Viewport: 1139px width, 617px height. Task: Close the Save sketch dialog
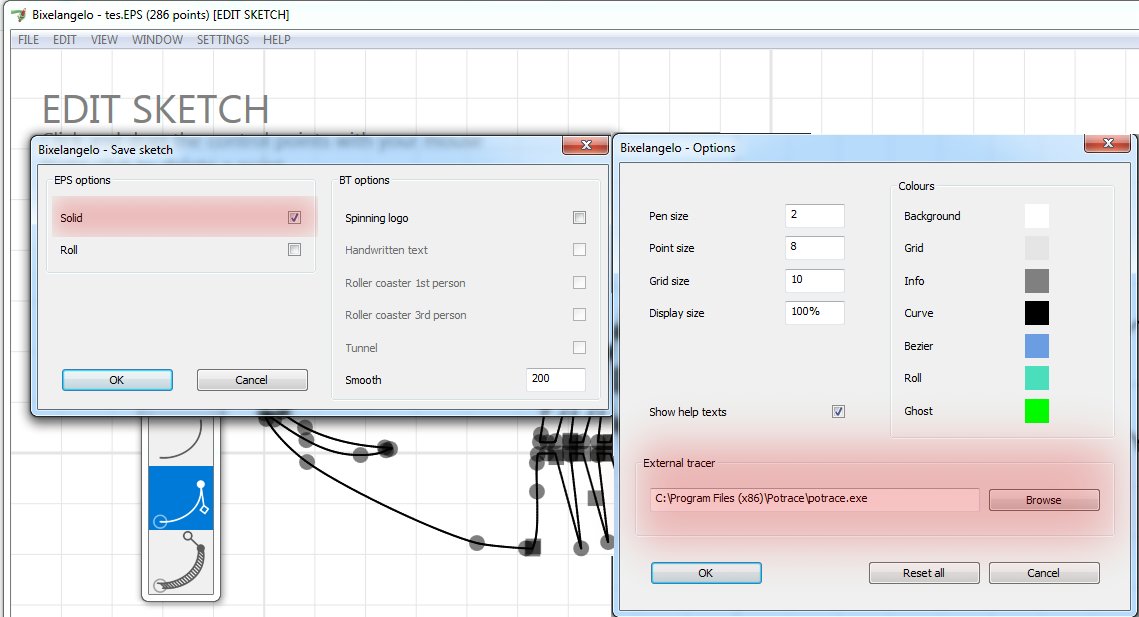pos(585,147)
